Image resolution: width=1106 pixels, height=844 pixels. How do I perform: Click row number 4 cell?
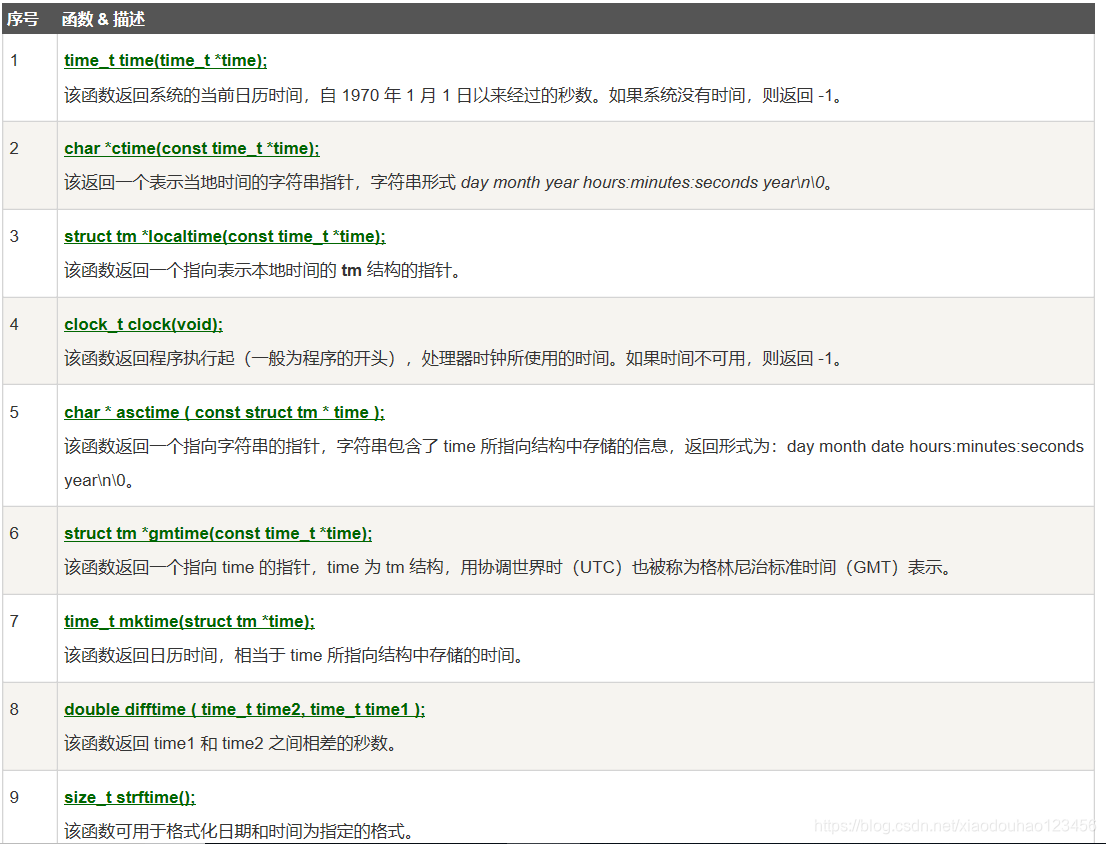point(30,341)
